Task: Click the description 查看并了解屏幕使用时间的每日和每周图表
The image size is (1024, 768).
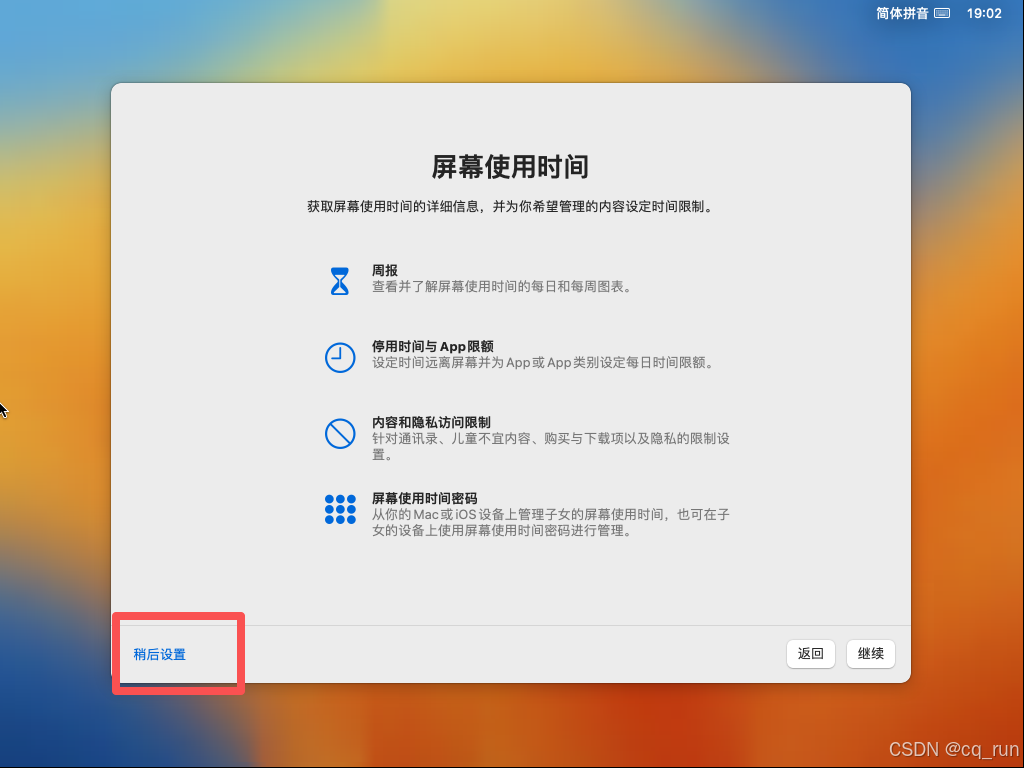Action: pos(502,287)
